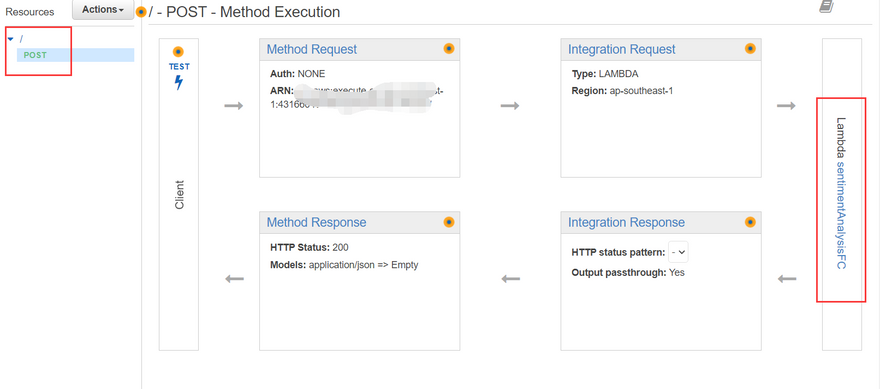
Task: Click orange dot in Method Response header
Action: tap(448, 222)
